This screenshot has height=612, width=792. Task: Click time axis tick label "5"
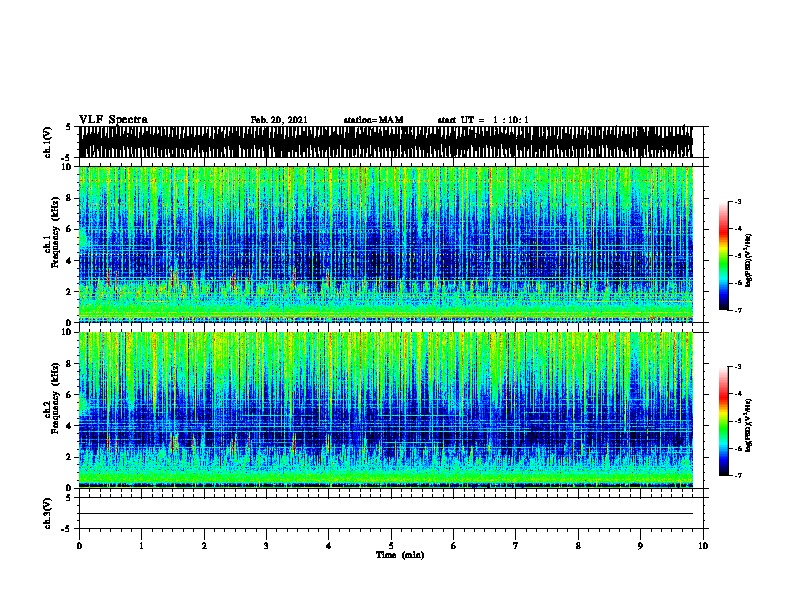pyautogui.click(x=391, y=546)
